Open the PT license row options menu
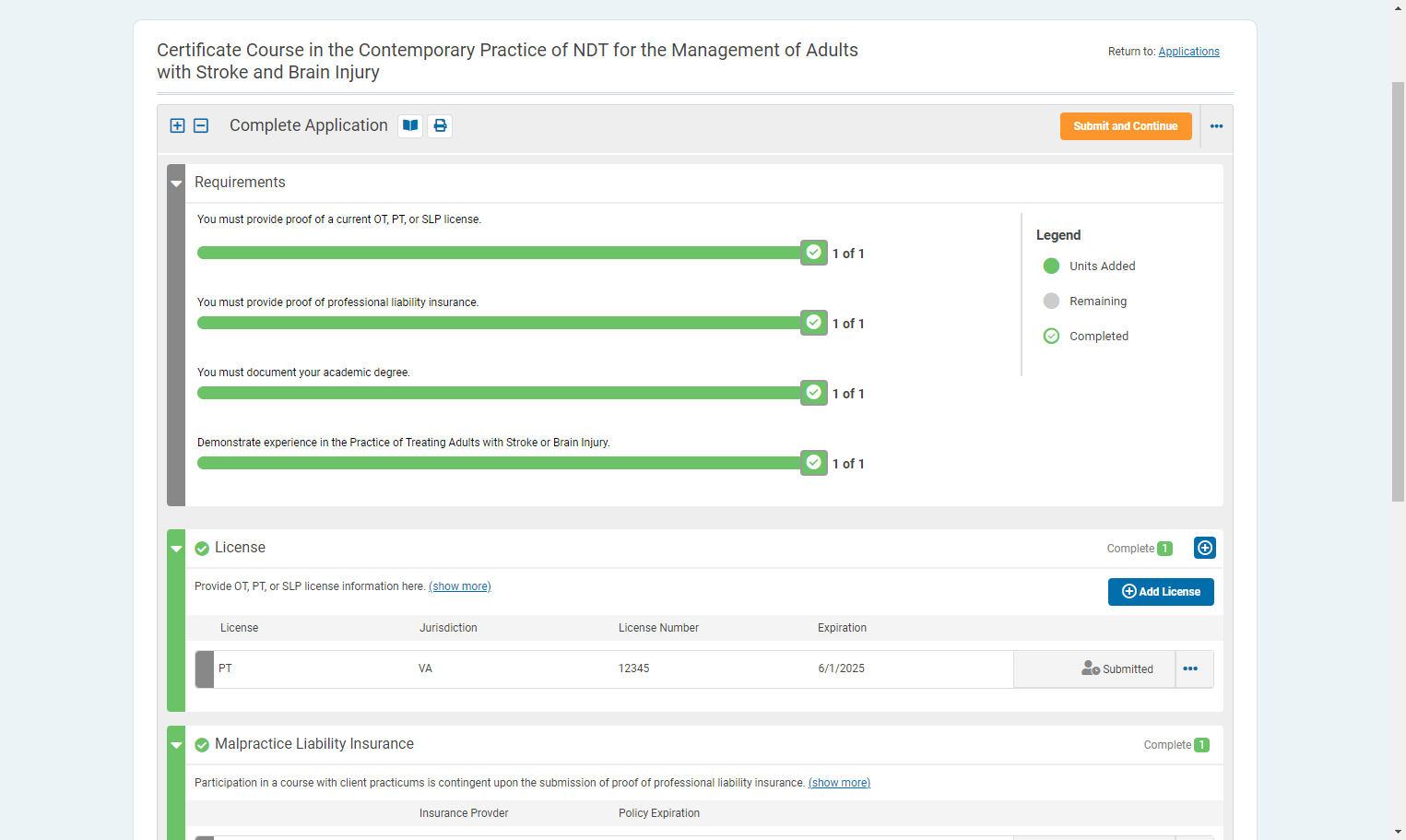 tap(1191, 669)
